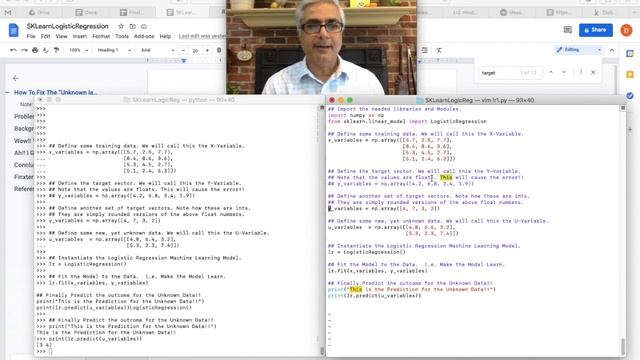
Task: Open comment history icon near Share
Action: pyautogui.click(x=567, y=30)
